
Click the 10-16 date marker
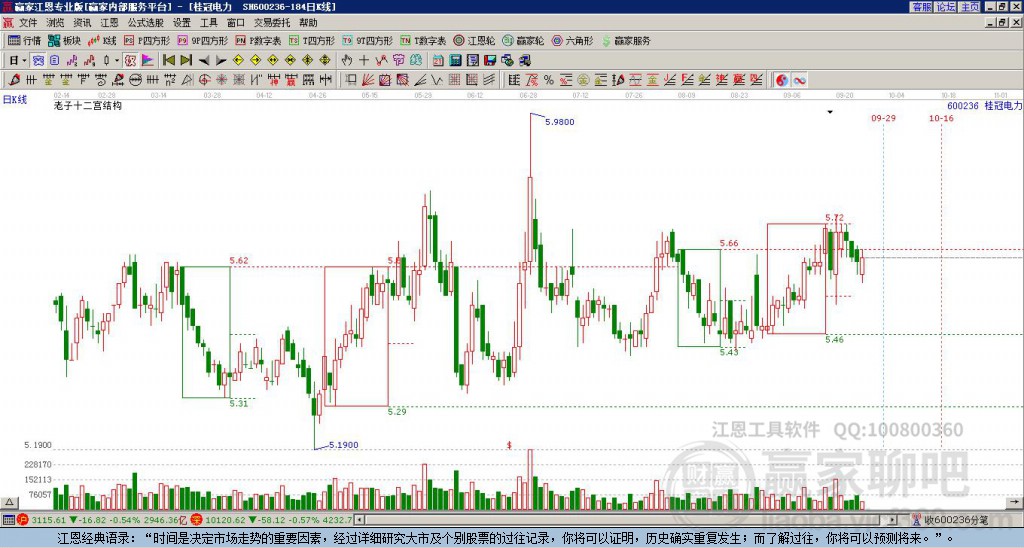click(x=941, y=118)
